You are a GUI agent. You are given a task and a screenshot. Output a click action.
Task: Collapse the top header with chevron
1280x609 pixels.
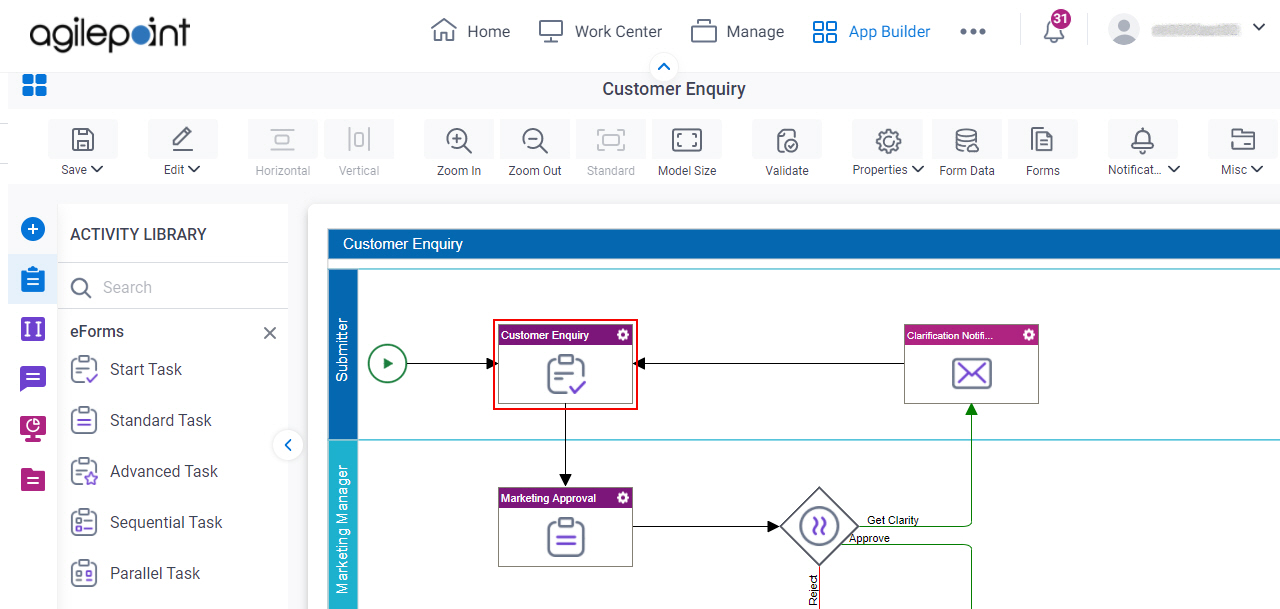[x=664, y=68]
